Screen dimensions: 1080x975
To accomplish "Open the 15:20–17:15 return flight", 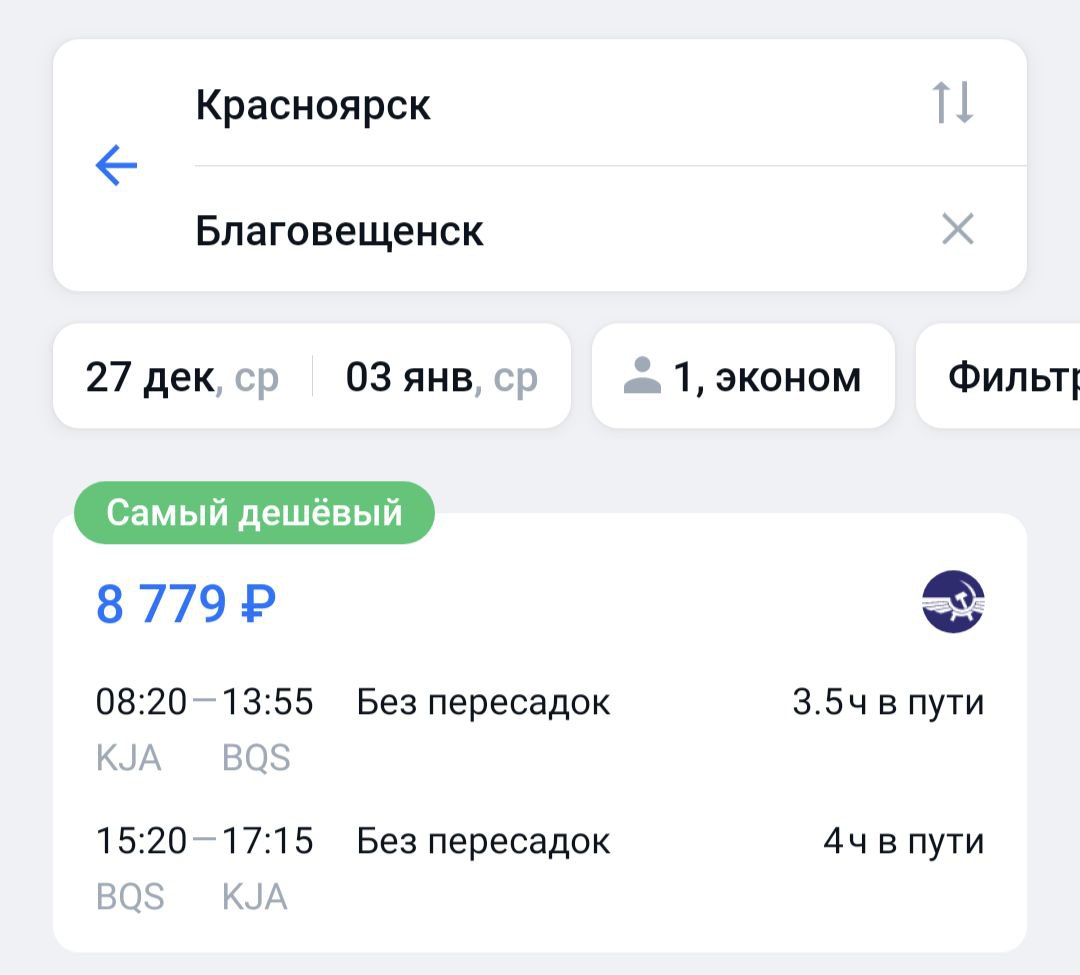I will (205, 841).
